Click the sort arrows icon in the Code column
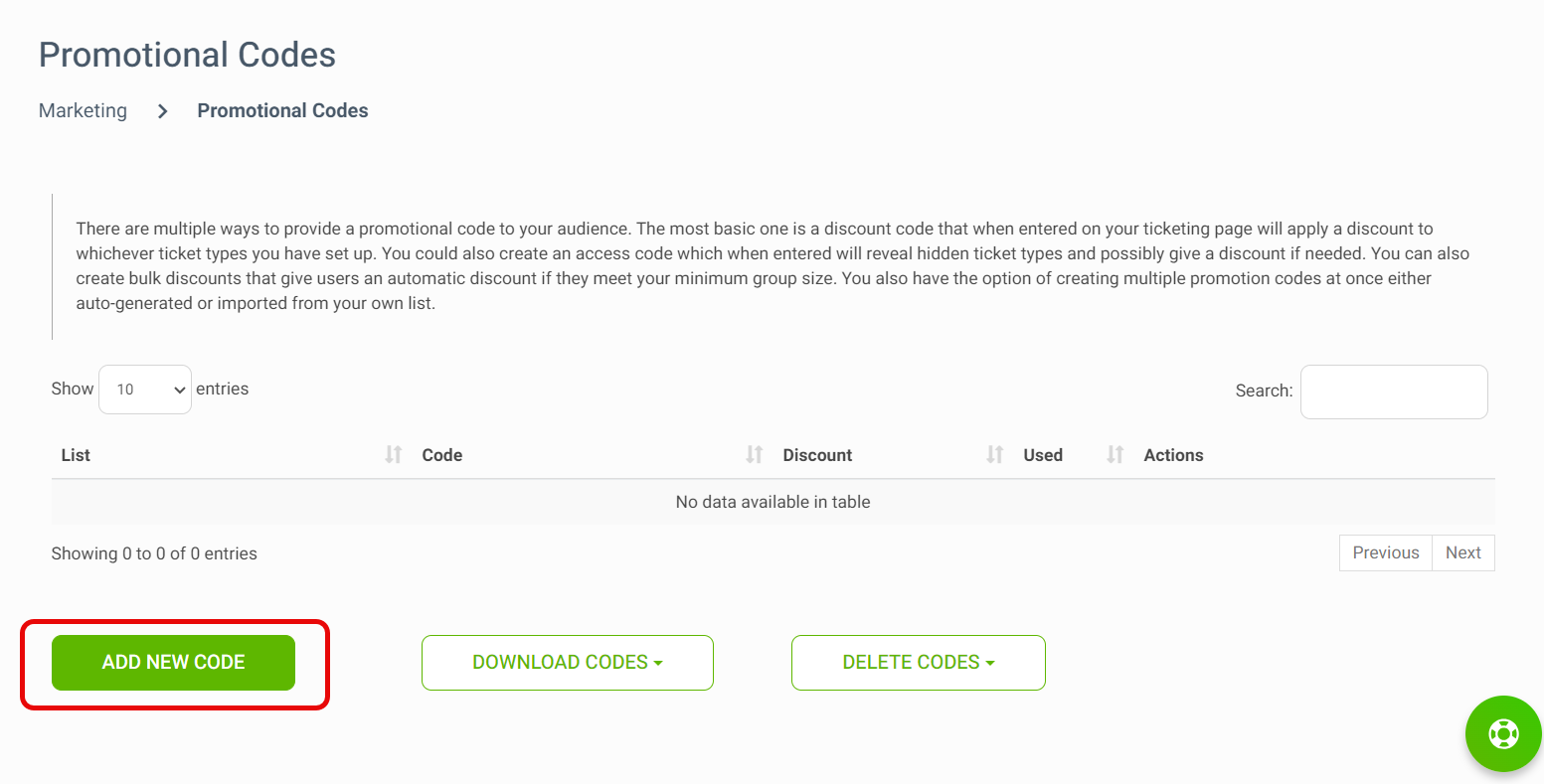 coord(755,455)
